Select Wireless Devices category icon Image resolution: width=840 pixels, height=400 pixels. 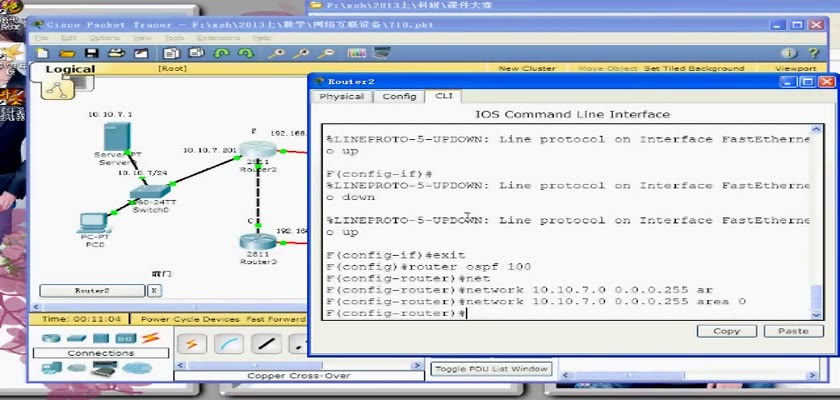(125, 338)
